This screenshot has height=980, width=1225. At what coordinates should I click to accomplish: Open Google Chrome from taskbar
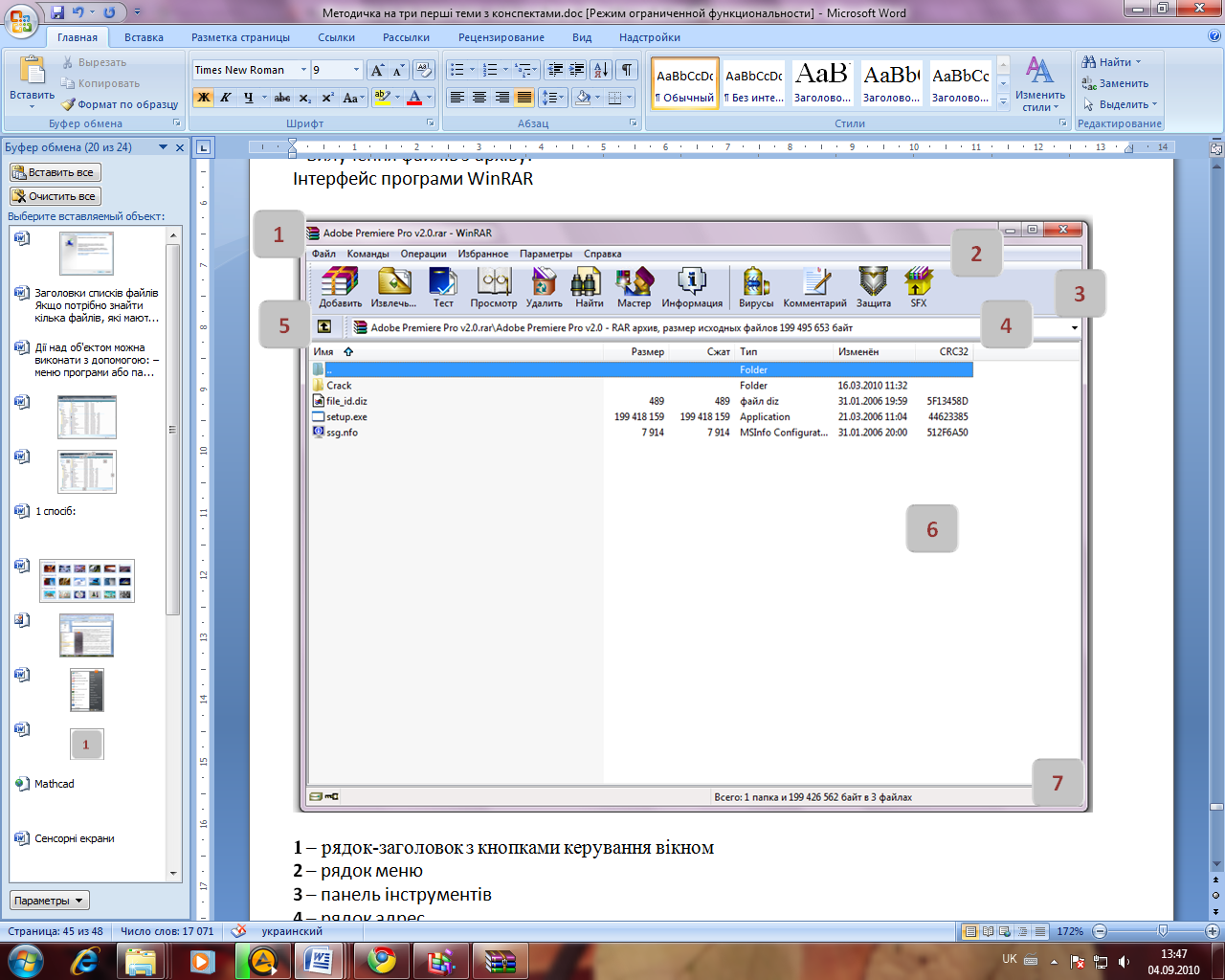coord(382,960)
